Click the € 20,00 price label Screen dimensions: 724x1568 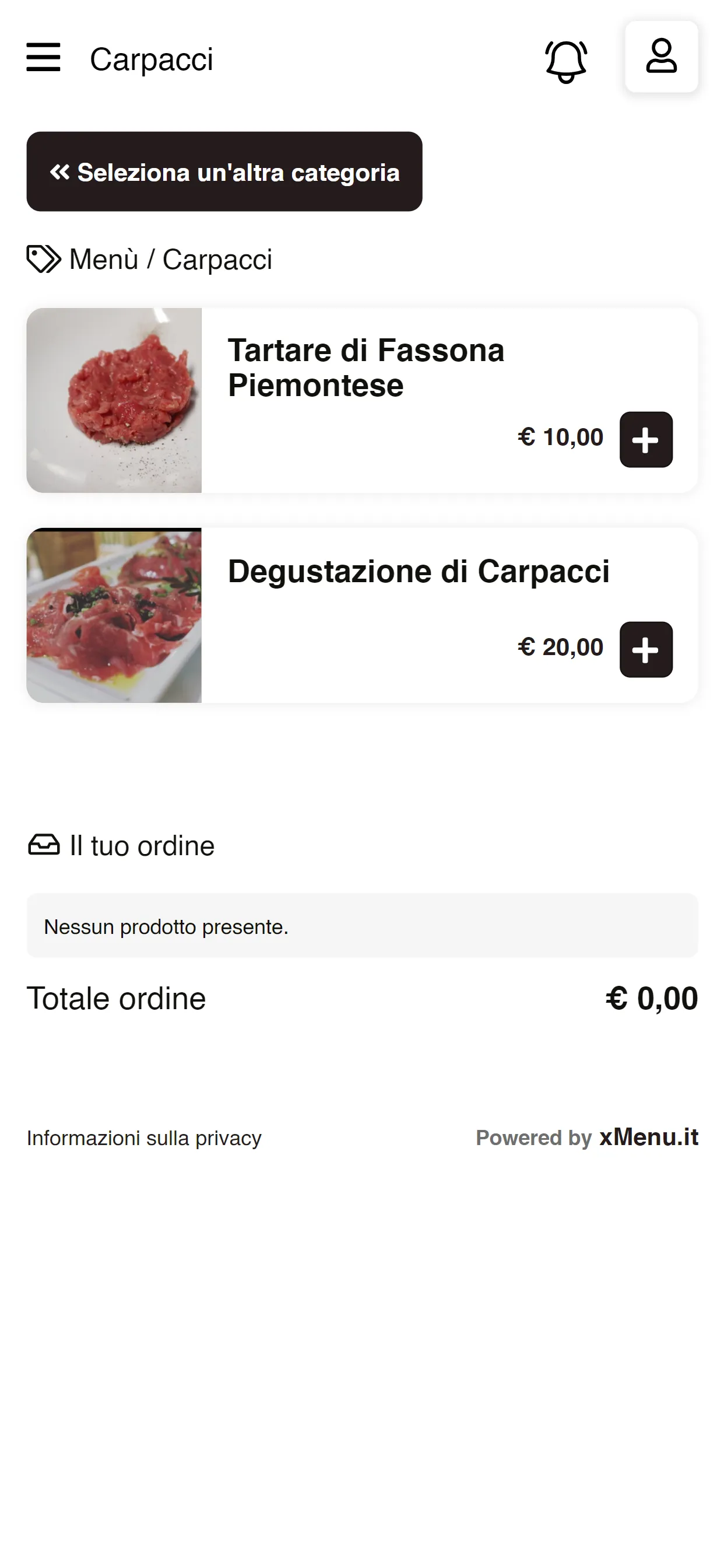click(x=560, y=647)
